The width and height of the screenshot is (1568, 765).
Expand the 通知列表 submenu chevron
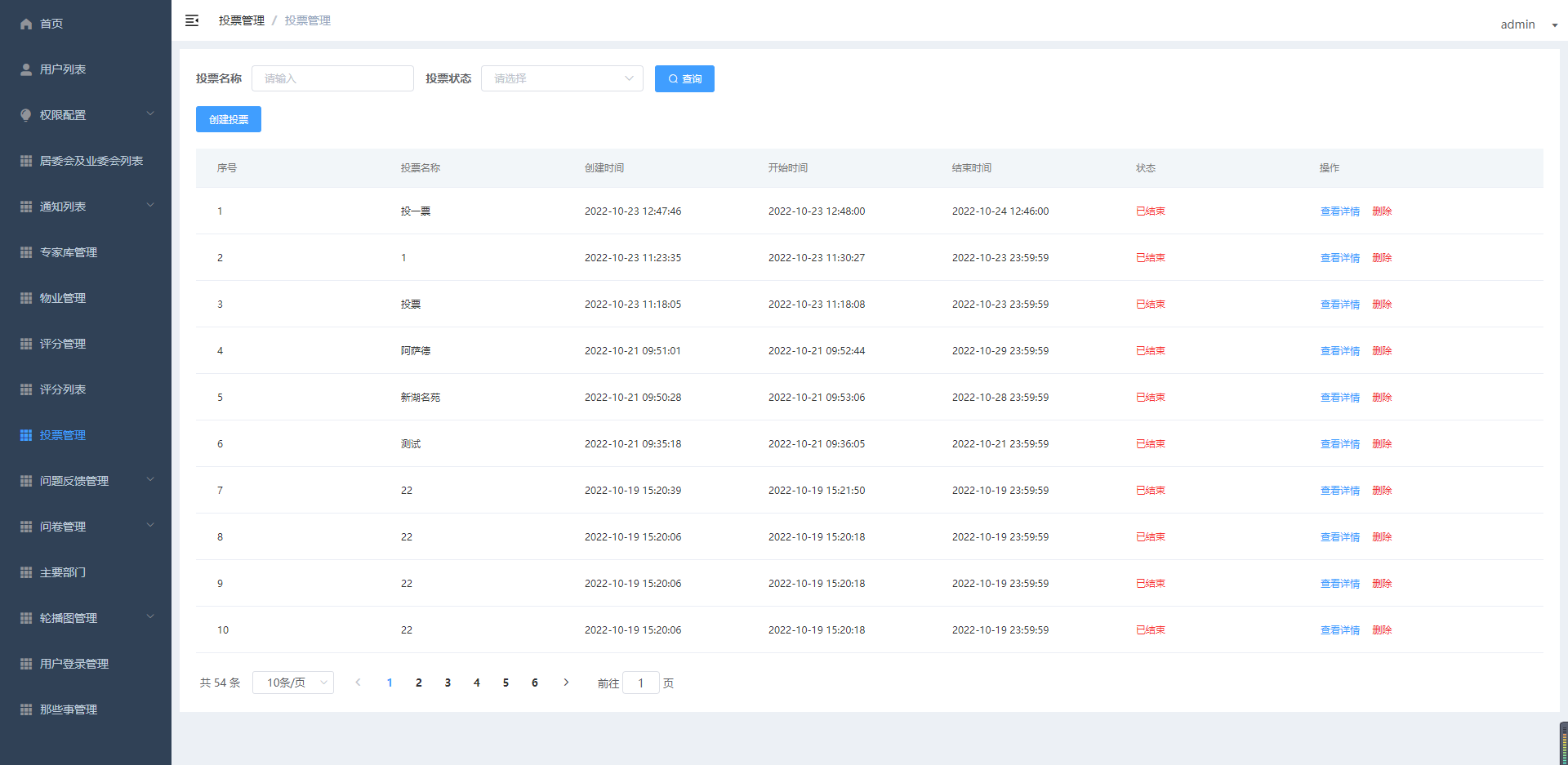point(150,206)
